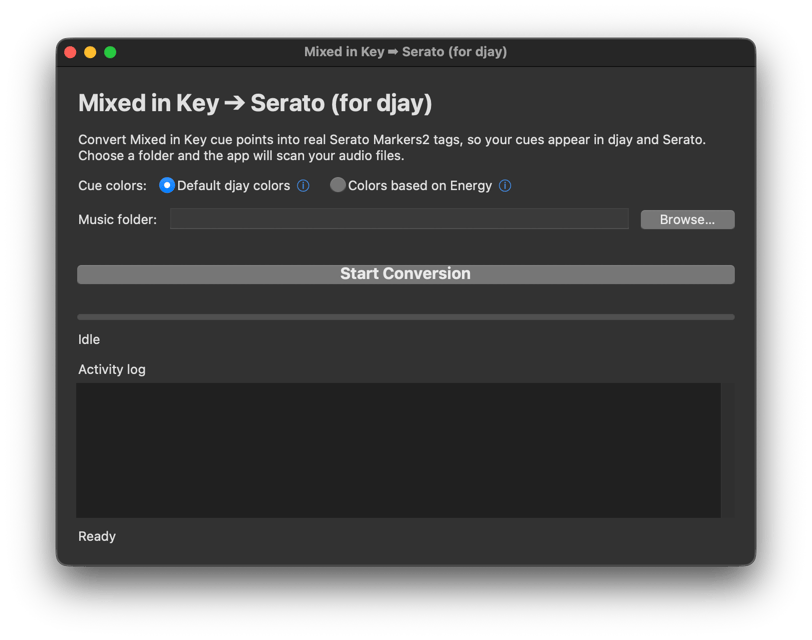
Task: Close the window with the red button
Action: tap(70, 52)
